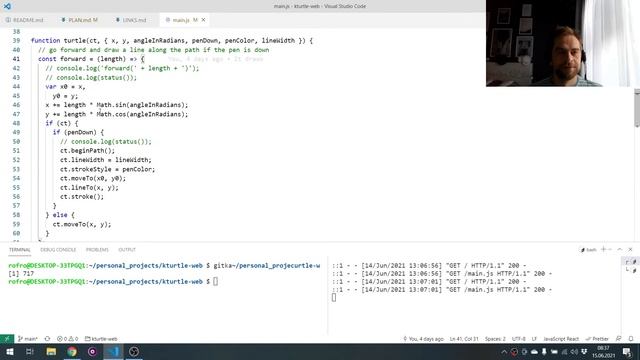Click Ln 41, Col 31 cursor position

tap(464, 339)
